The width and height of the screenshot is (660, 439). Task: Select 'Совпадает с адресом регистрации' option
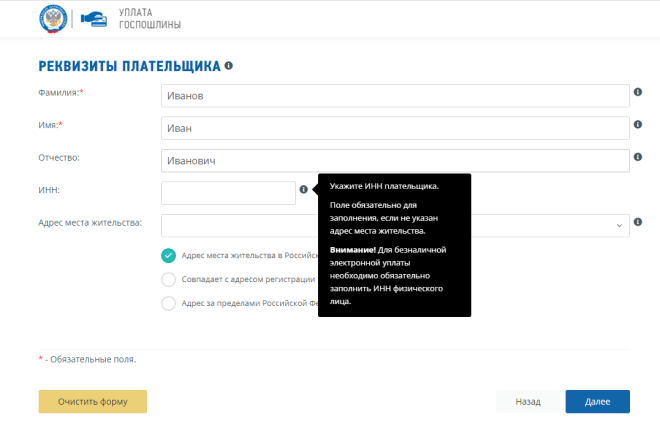click(168, 279)
